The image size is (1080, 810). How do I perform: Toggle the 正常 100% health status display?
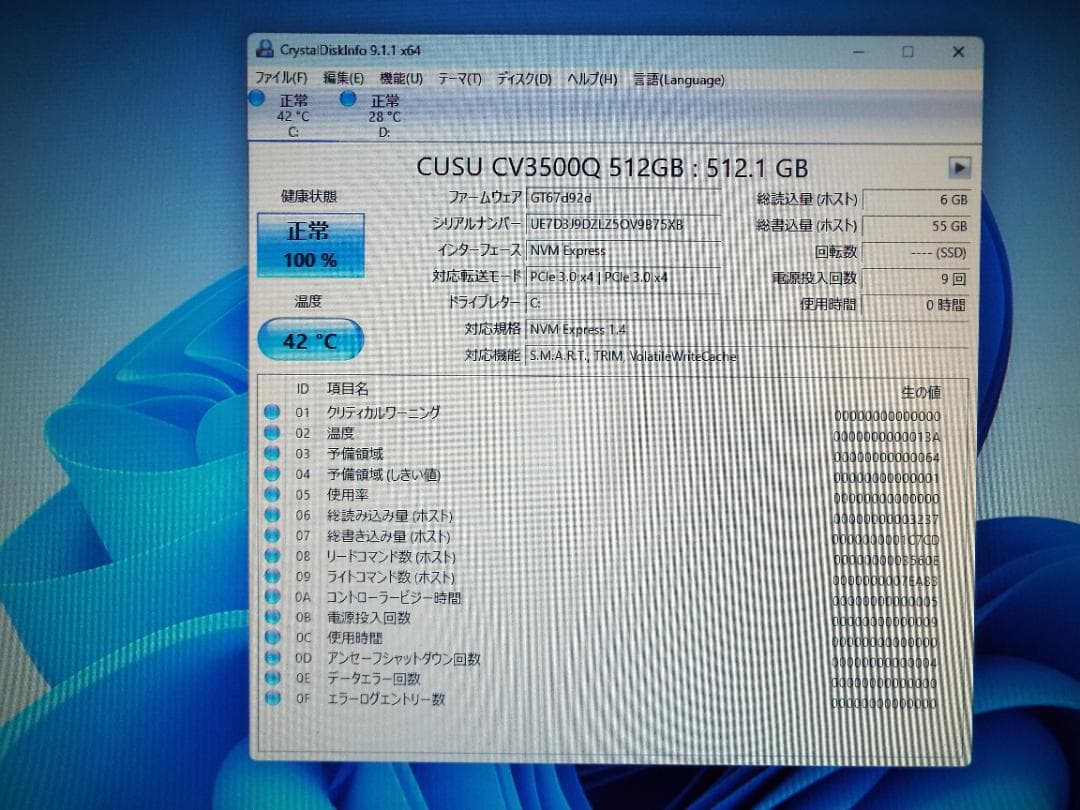tap(310, 245)
